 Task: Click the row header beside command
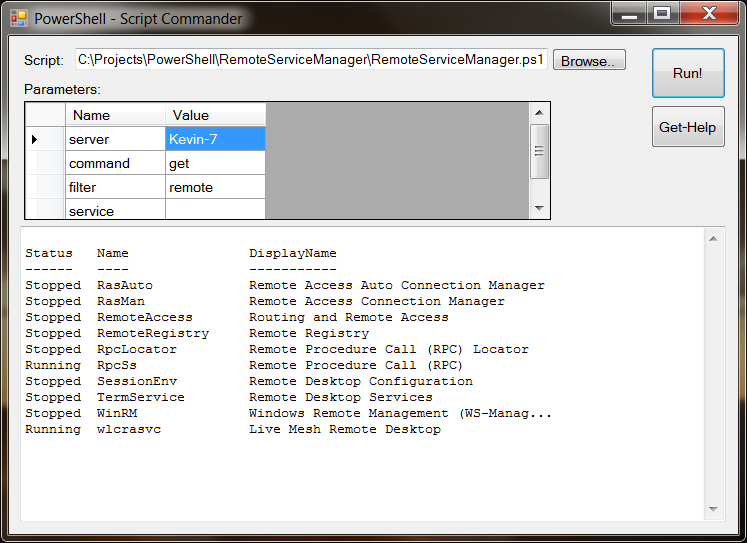pyautogui.click(x=45, y=163)
